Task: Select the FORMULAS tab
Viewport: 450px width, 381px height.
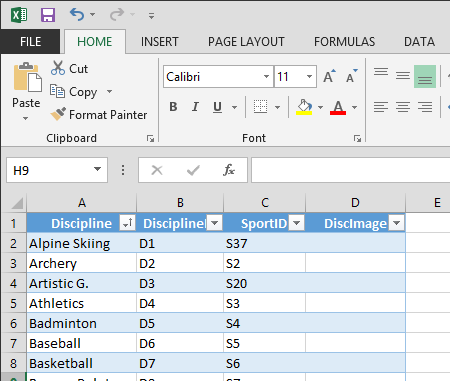Action: pos(344,42)
